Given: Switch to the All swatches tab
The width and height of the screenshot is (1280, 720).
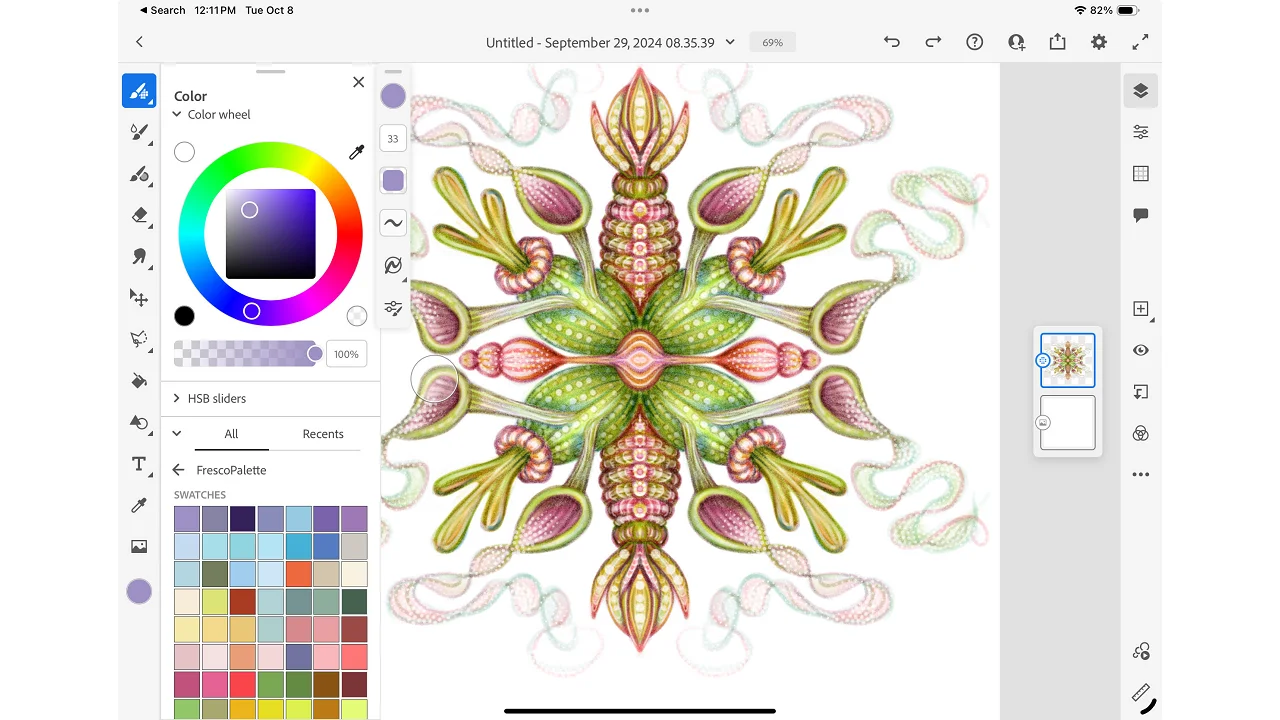Looking at the screenshot, I should tap(231, 434).
